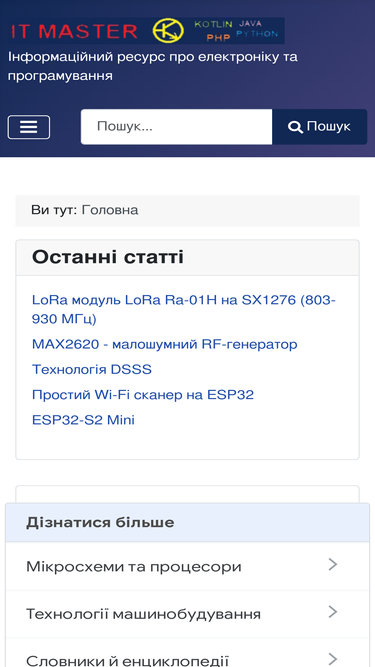Open MAX2620 малошумний RF-генератор article

(x=165, y=344)
